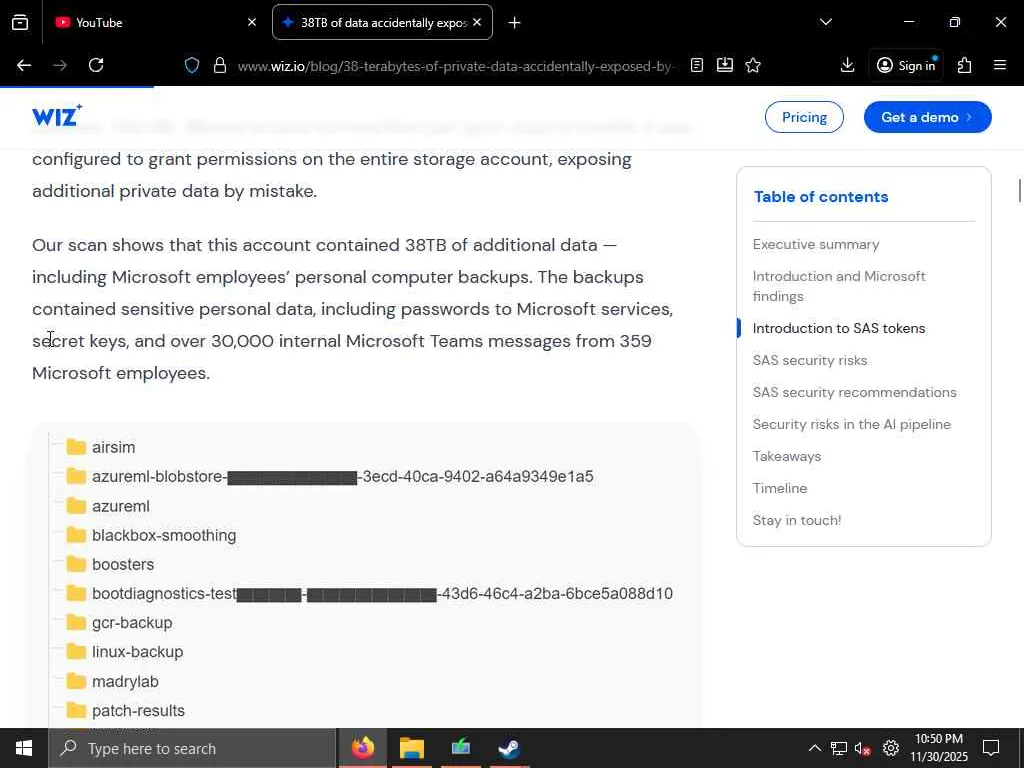Click the madrylab folder name
This screenshot has height=768, width=1024.
point(125,682)
